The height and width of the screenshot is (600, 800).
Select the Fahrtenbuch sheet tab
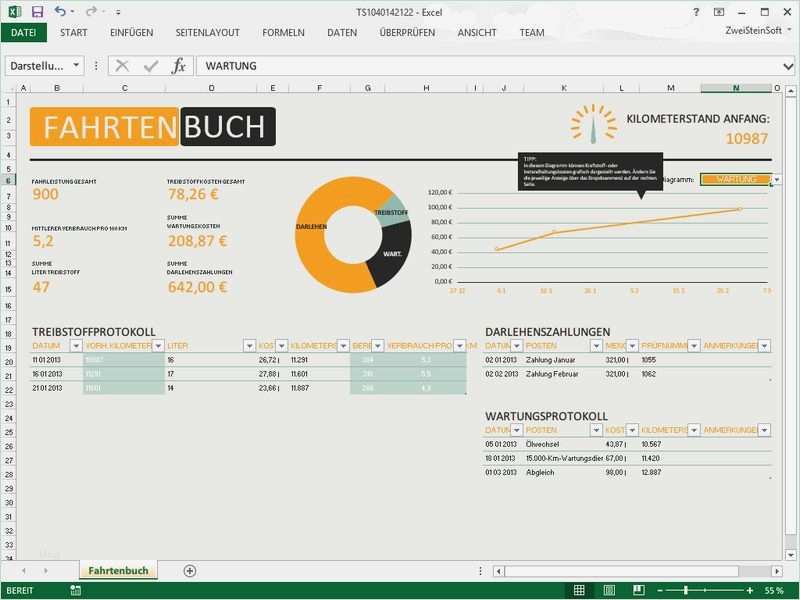coord(120,570)
